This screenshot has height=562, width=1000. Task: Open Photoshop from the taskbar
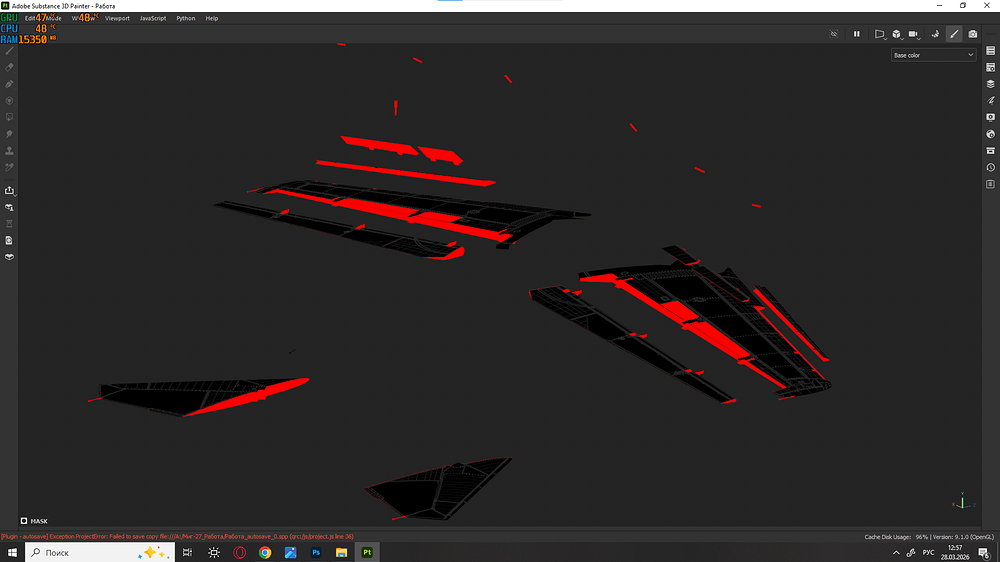point(316,552)
